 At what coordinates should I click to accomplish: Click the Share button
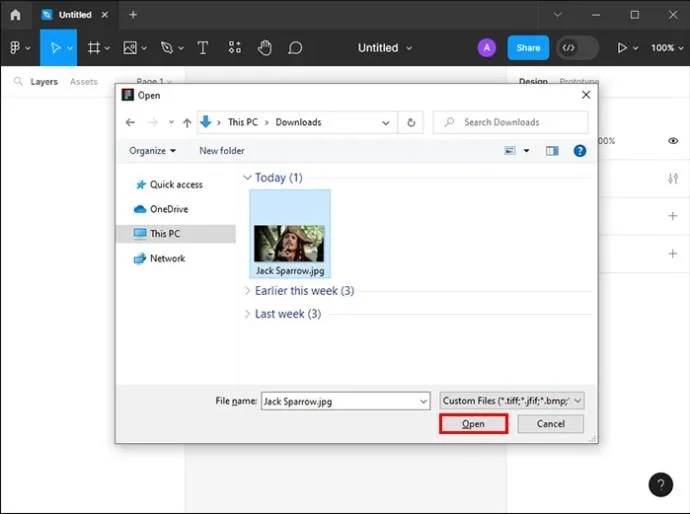(x=528, y=48)
